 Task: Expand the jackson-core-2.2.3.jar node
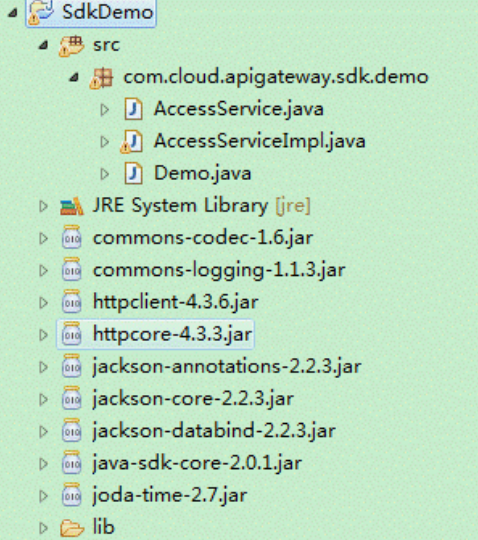coord(43,399)
